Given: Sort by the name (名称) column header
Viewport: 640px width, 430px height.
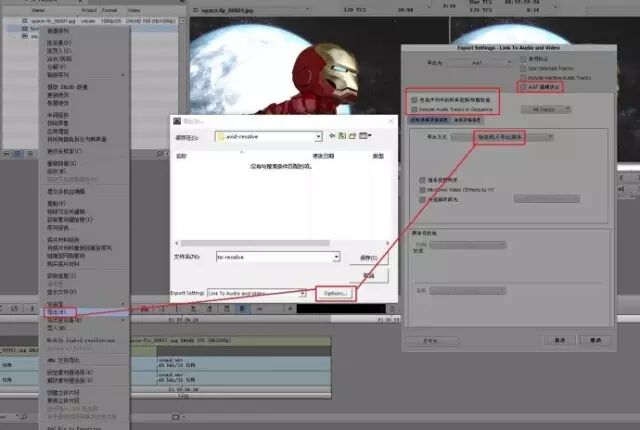Looking at the screenshot, I should coord(181,156).
